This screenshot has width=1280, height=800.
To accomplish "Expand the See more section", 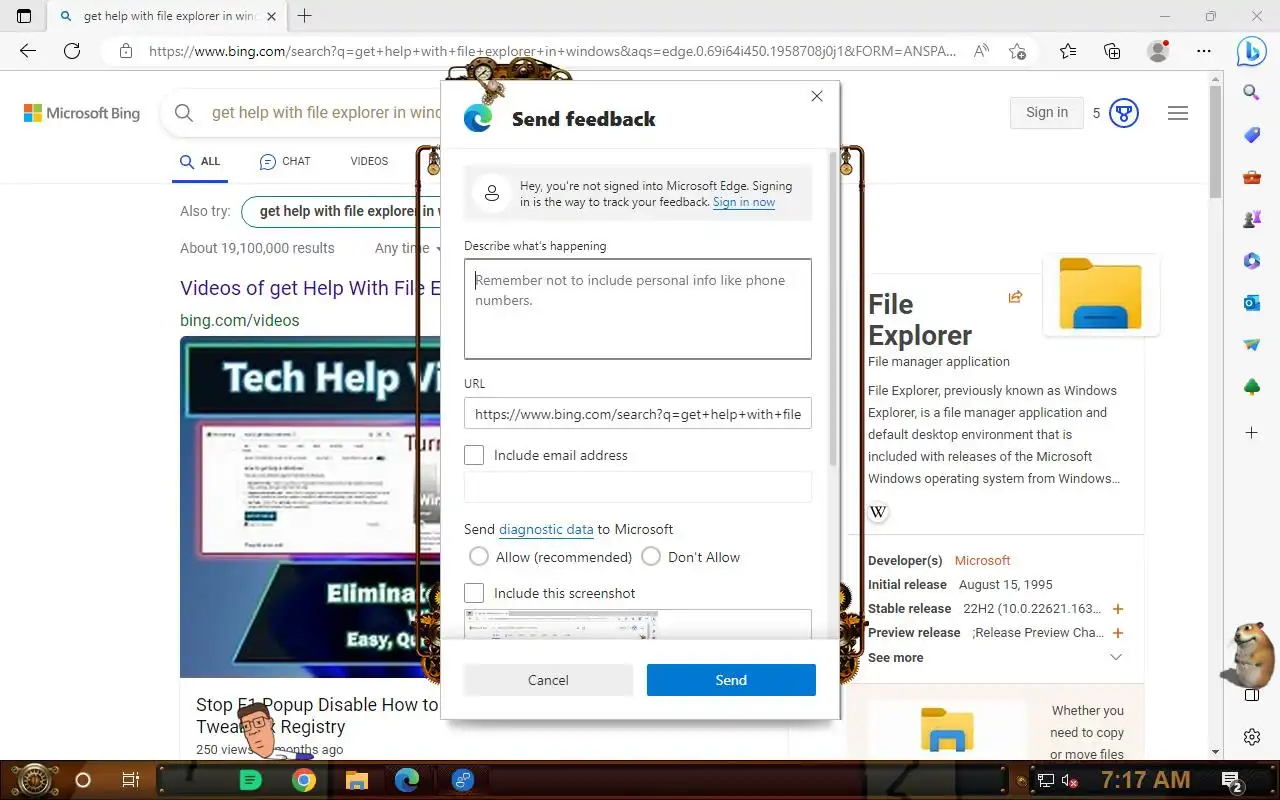I will 996,657.
